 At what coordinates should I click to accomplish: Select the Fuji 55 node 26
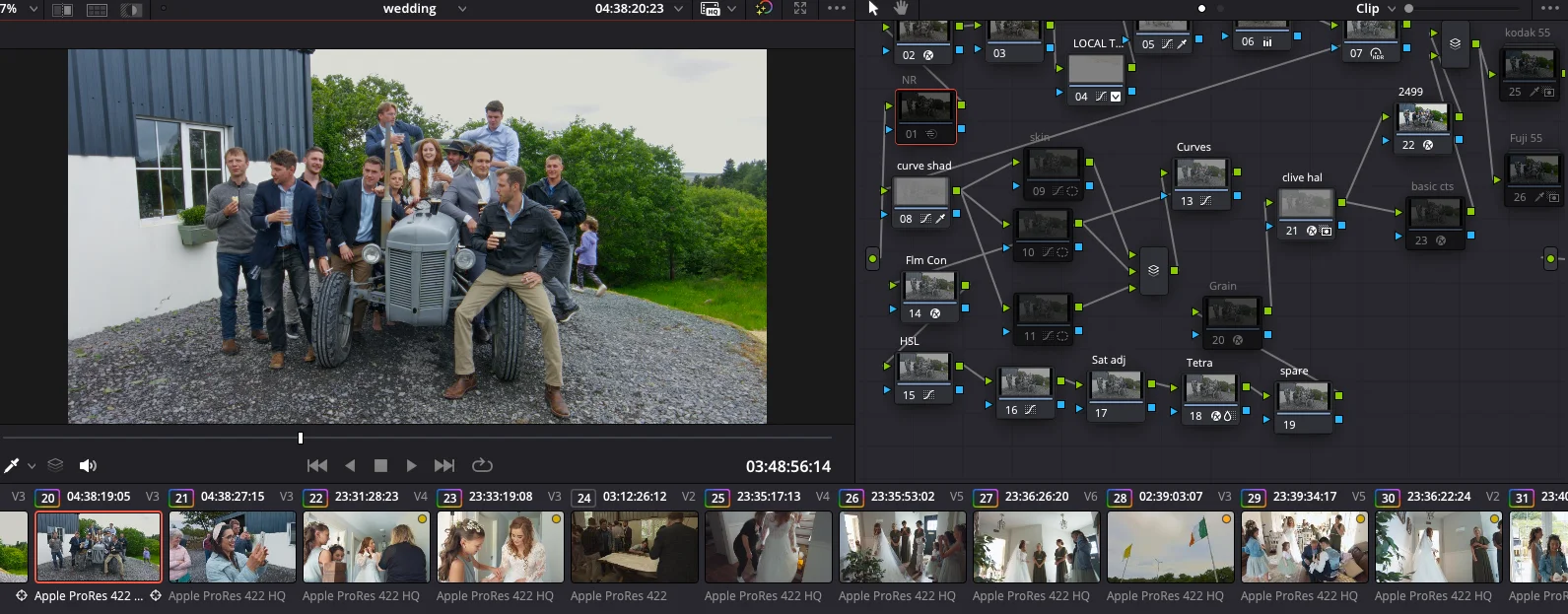pos(1534,179)
